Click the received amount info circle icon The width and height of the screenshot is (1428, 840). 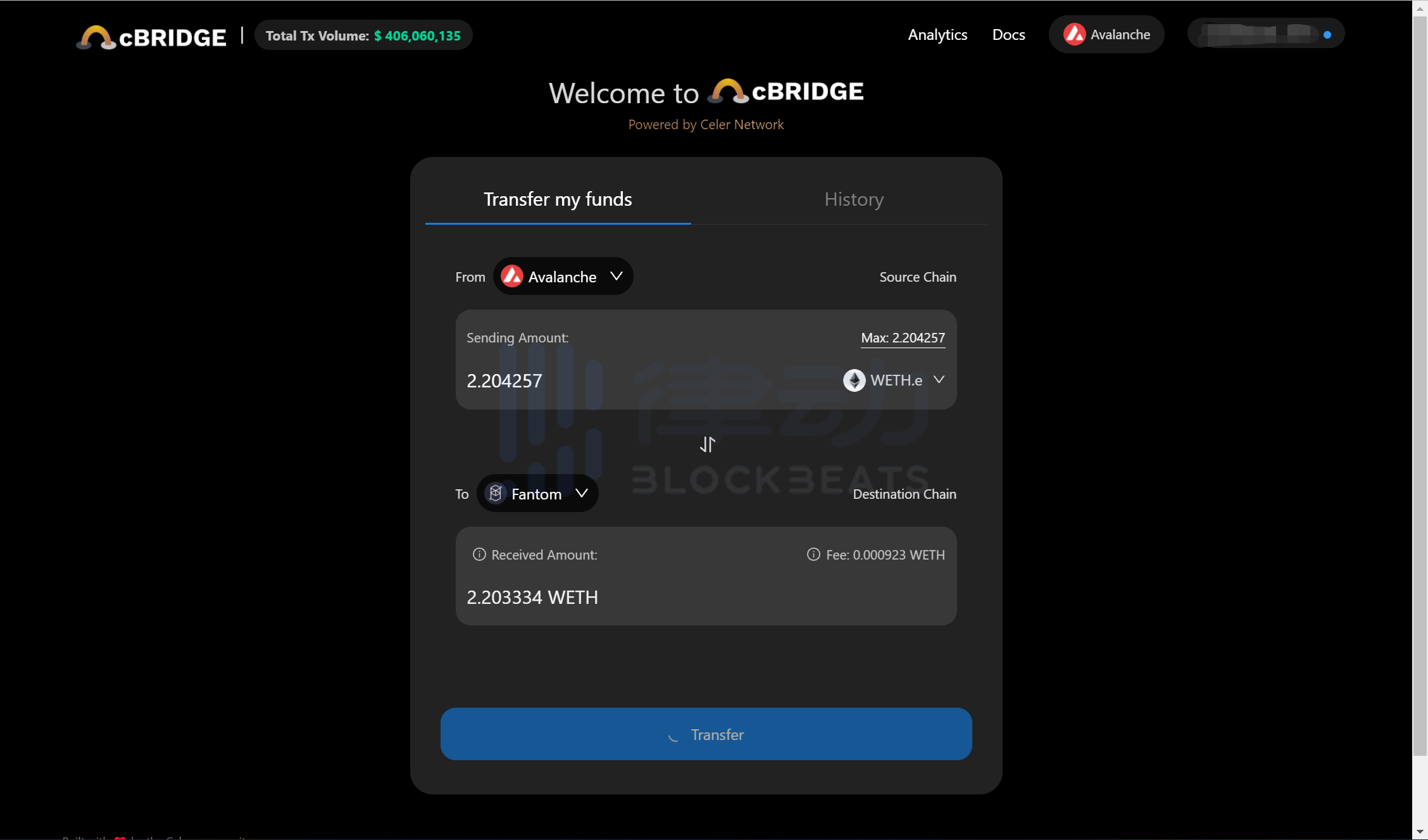[x=478, y=554]
